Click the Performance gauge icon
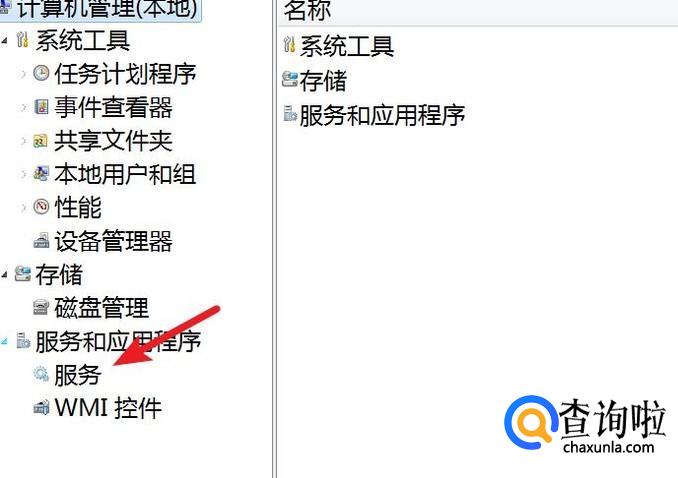 [x=41, y=207]
